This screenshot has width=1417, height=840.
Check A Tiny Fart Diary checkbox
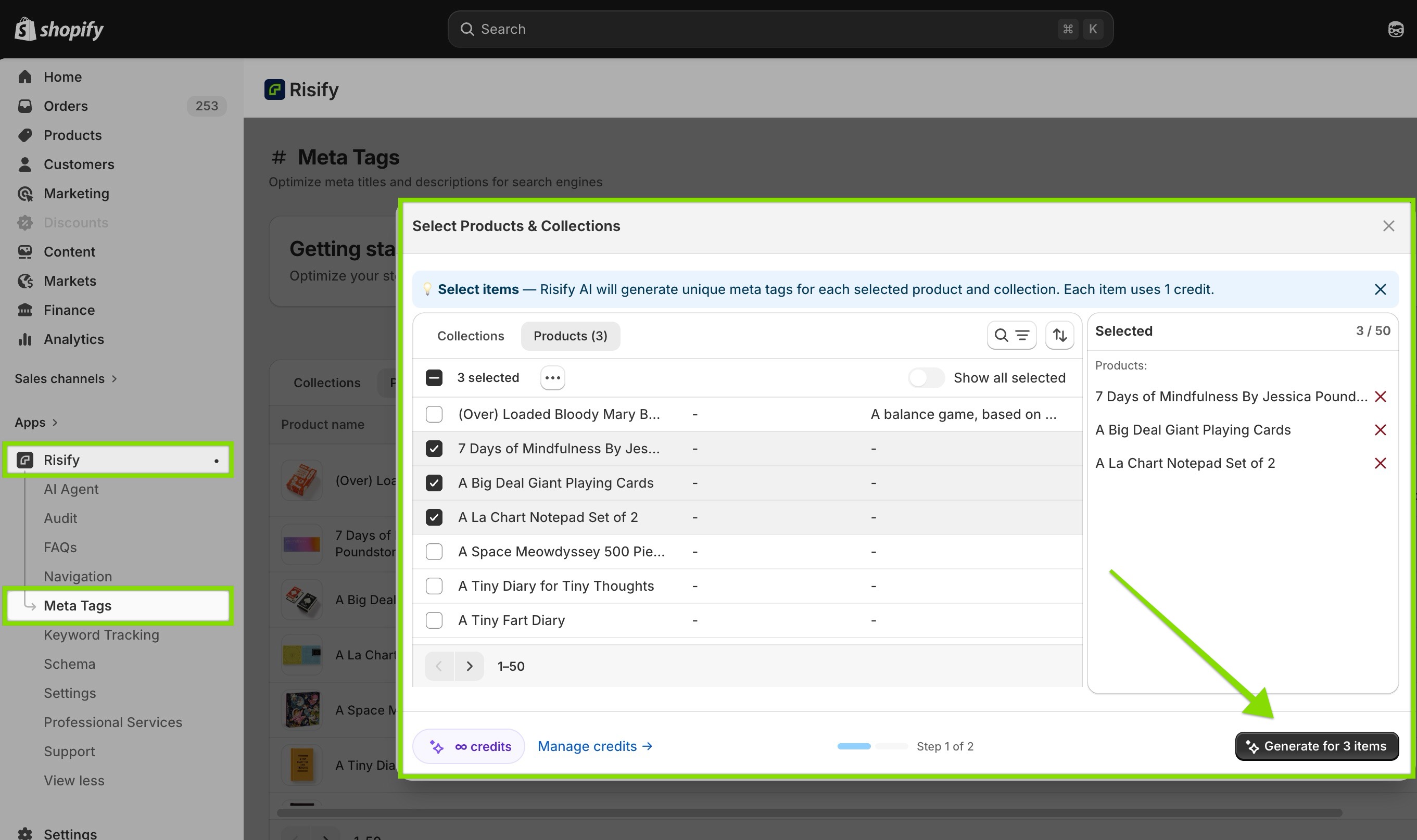pos(434,620)
